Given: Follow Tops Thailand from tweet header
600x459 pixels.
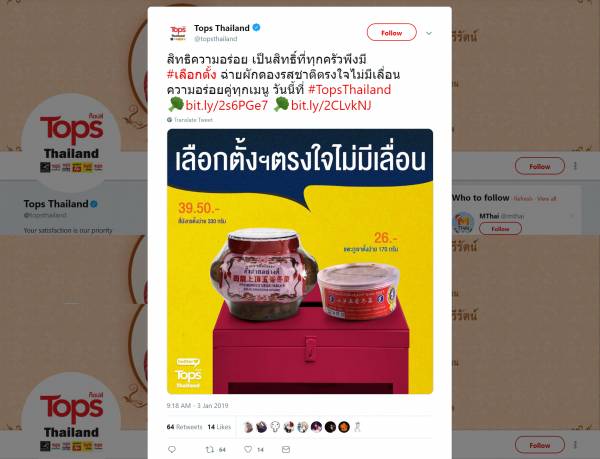Looking at the screenshot, I should [x=391, y=33].
